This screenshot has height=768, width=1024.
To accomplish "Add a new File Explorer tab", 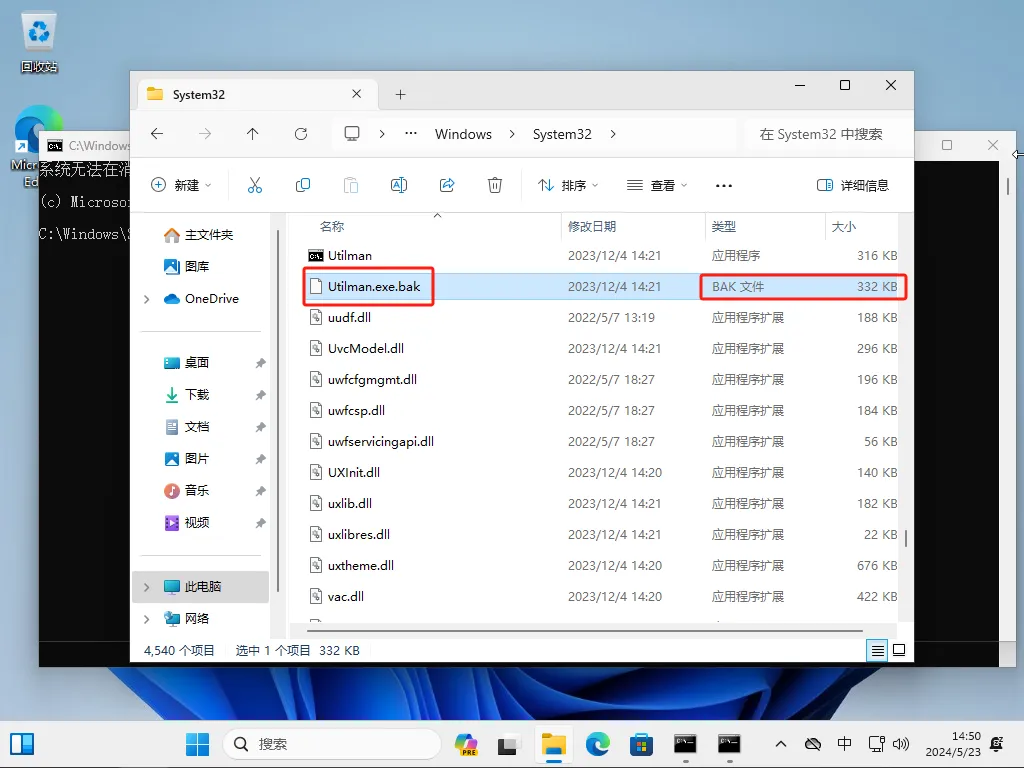I will click(400, 95).
